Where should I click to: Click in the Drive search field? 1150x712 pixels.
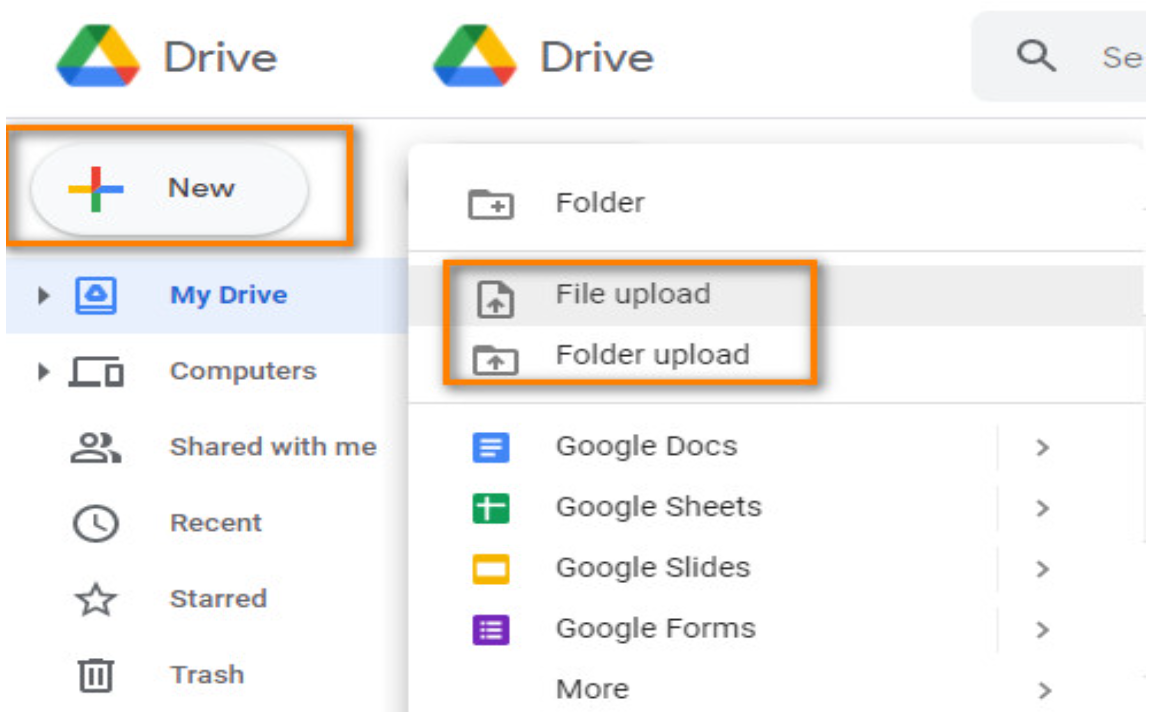point(1060,57)
